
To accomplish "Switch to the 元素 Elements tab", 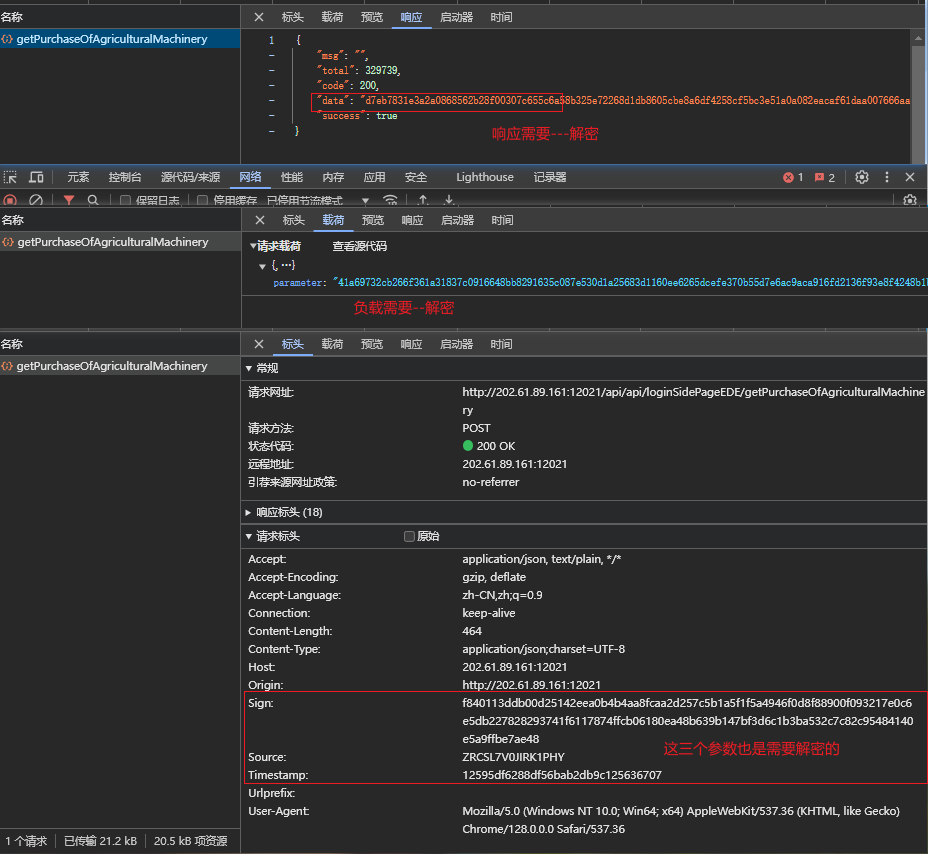I will [78, 177].
